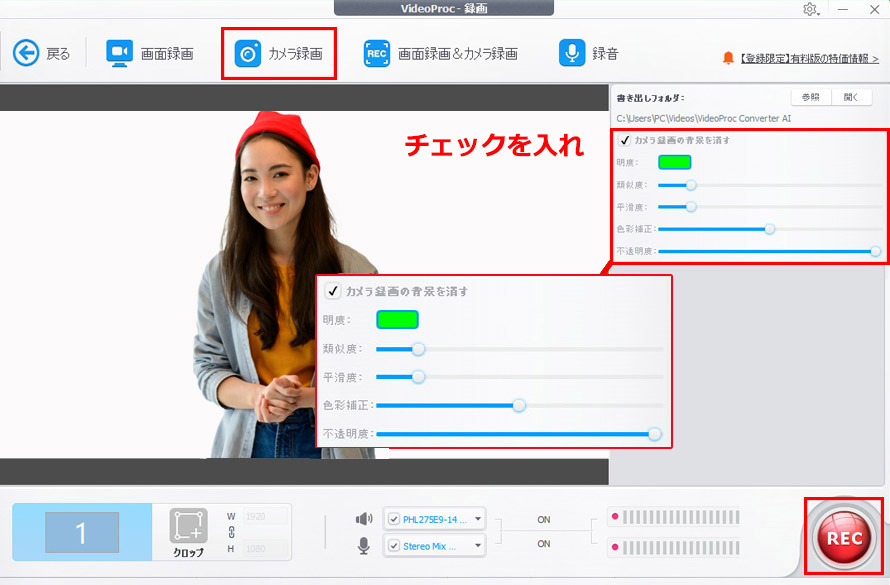Start recording with the red REC button
Viewport: 890px width, 585px height.
[x=843, y=537]
